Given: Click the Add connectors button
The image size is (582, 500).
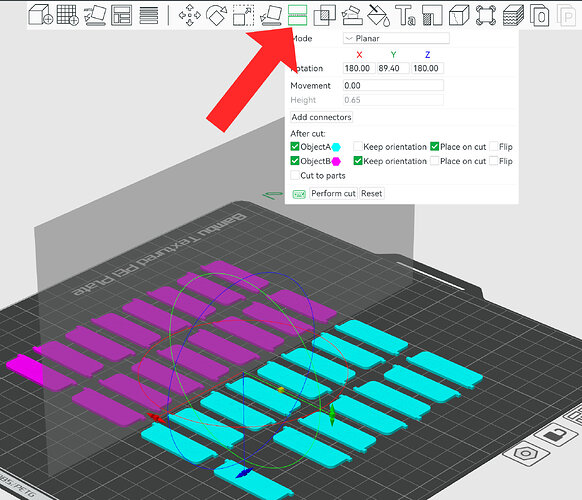Looking at the screenshot, I should (x=321, y=117).
